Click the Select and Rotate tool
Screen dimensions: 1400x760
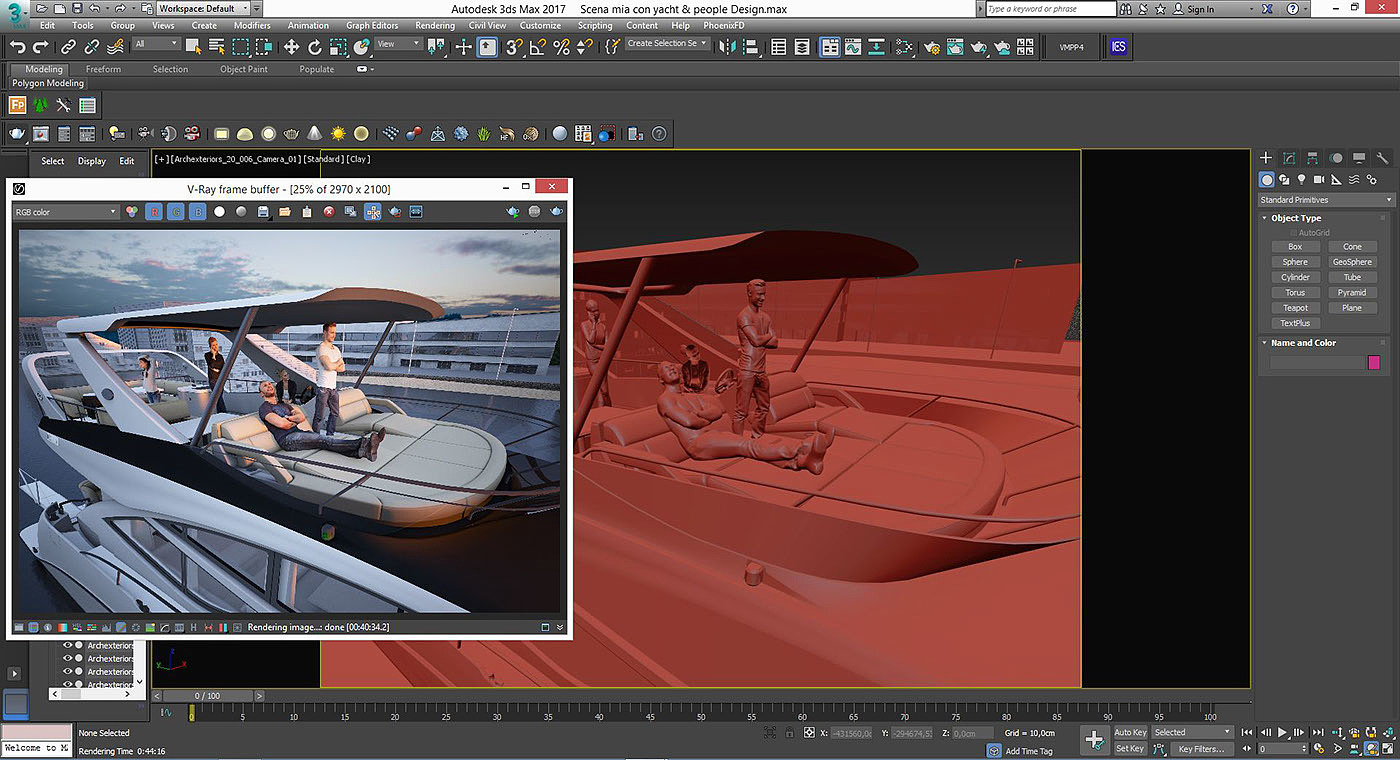(x=315, y=47)
